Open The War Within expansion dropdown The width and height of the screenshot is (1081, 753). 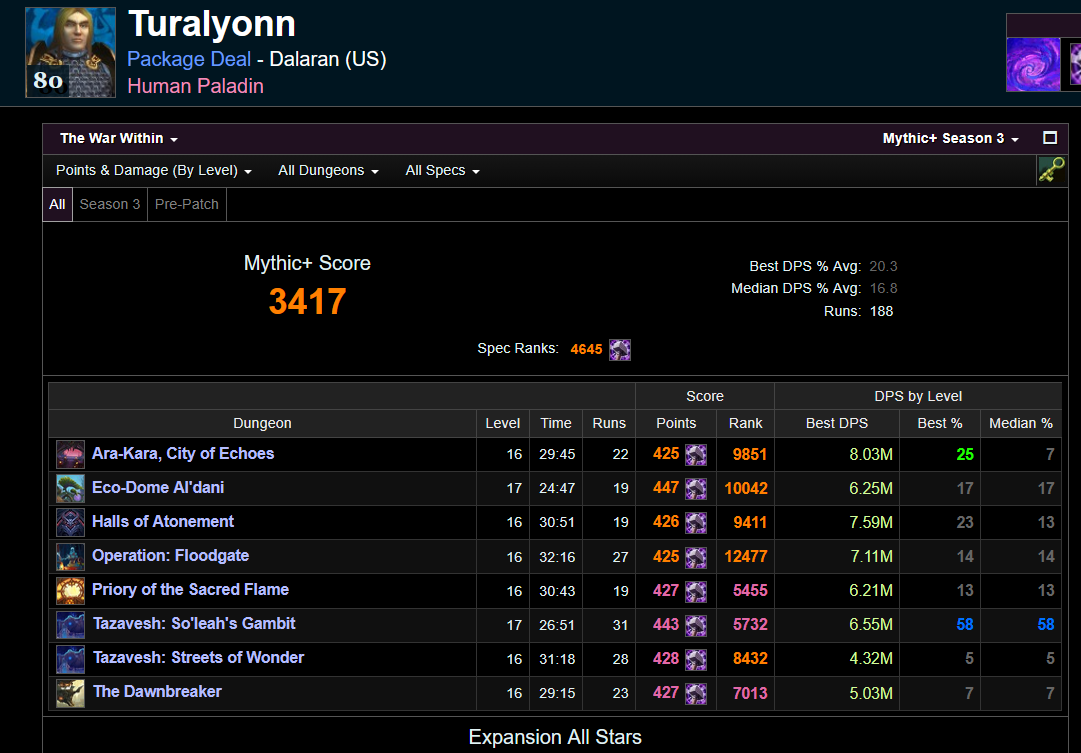pos(119,139)
